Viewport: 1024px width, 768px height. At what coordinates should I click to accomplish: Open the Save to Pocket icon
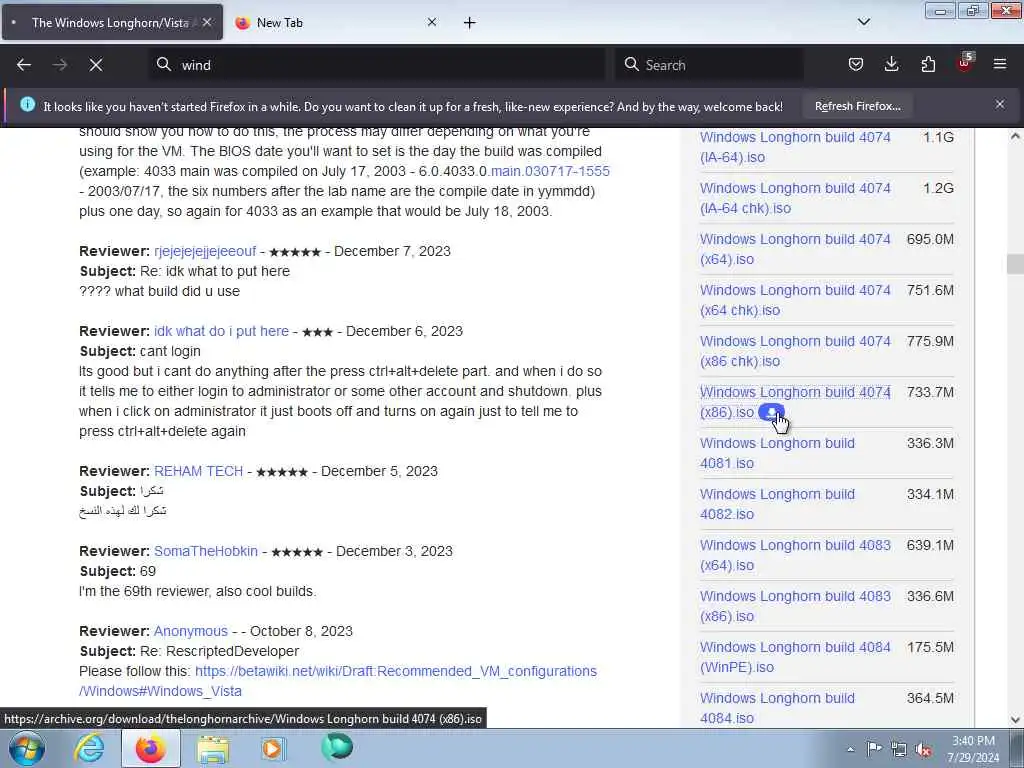(856, 64)
